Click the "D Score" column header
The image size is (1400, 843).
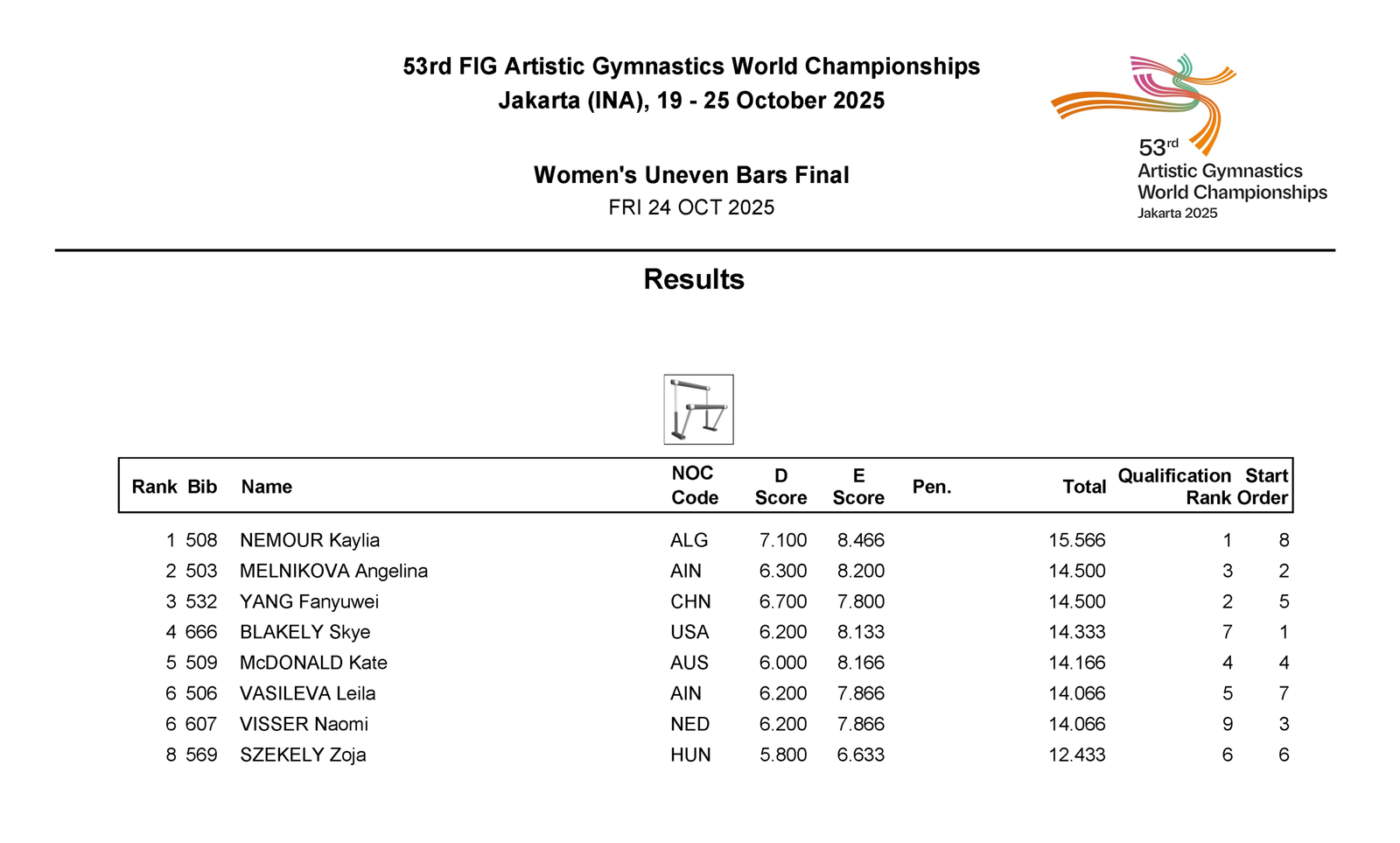point(780,487)
